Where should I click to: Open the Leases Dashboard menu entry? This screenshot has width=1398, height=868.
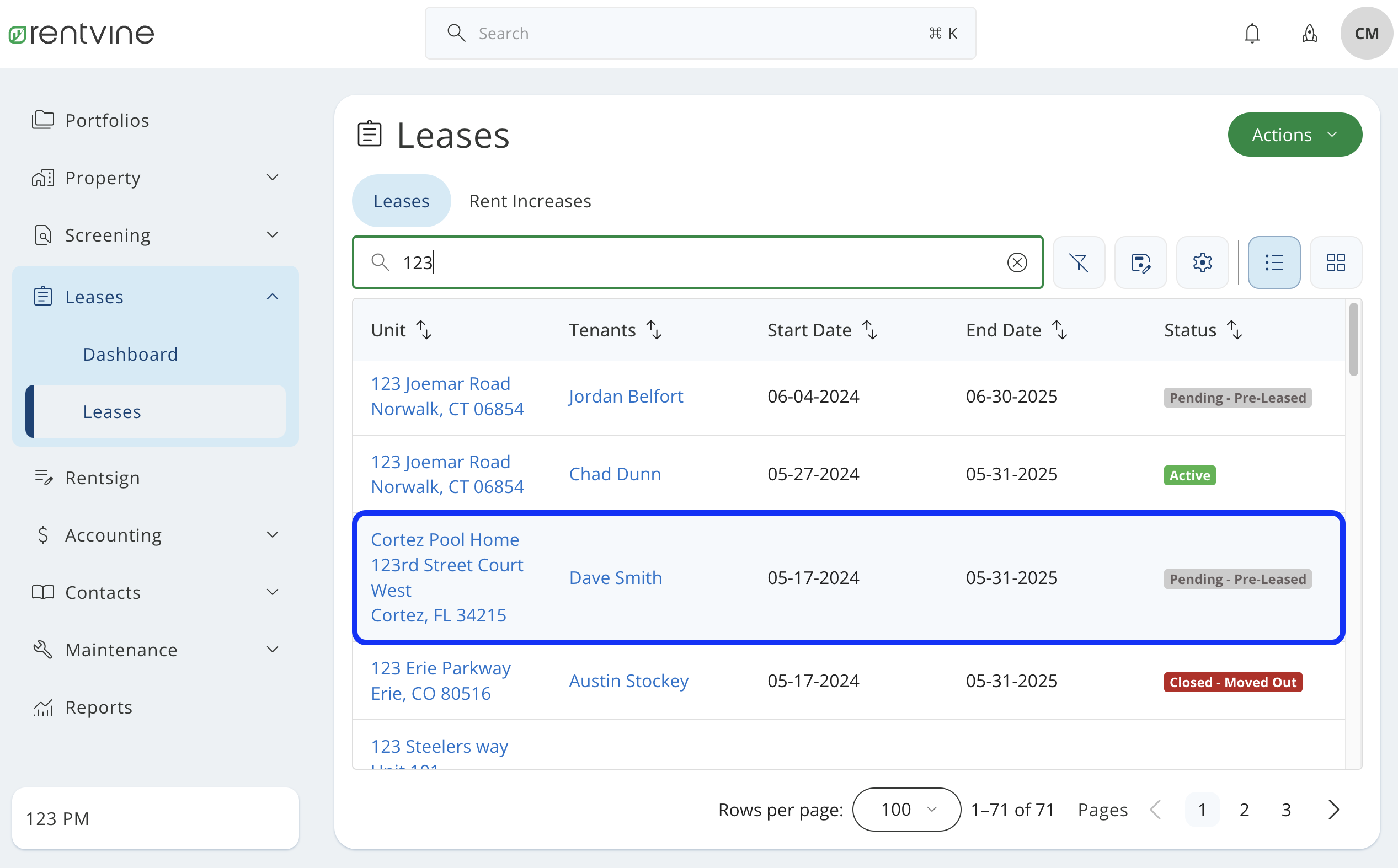pyautogui.click(x=130, y=353)
